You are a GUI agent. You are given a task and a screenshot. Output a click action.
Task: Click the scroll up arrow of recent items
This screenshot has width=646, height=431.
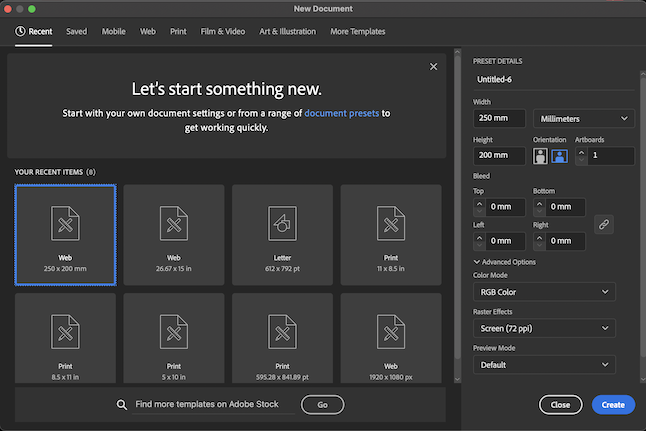pos(457,52)
